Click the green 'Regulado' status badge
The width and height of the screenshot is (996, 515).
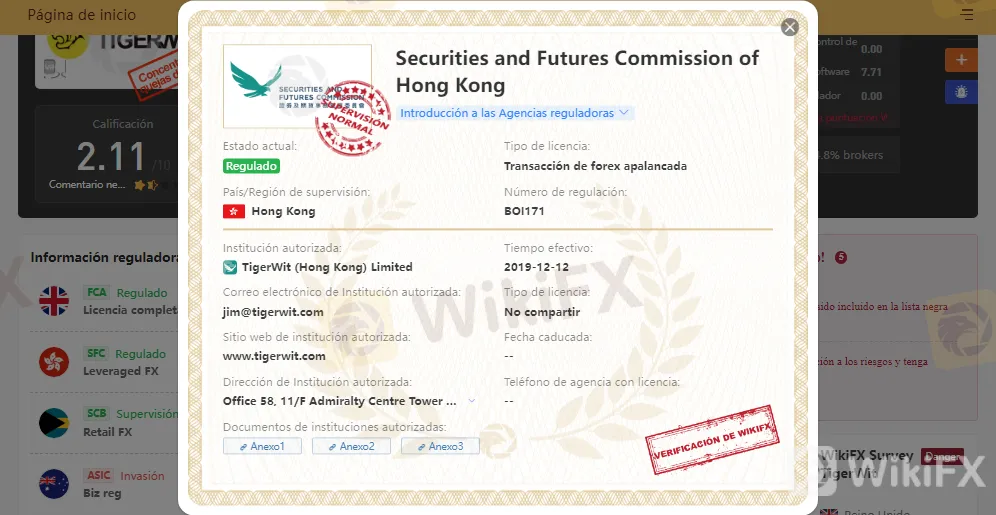251,166
